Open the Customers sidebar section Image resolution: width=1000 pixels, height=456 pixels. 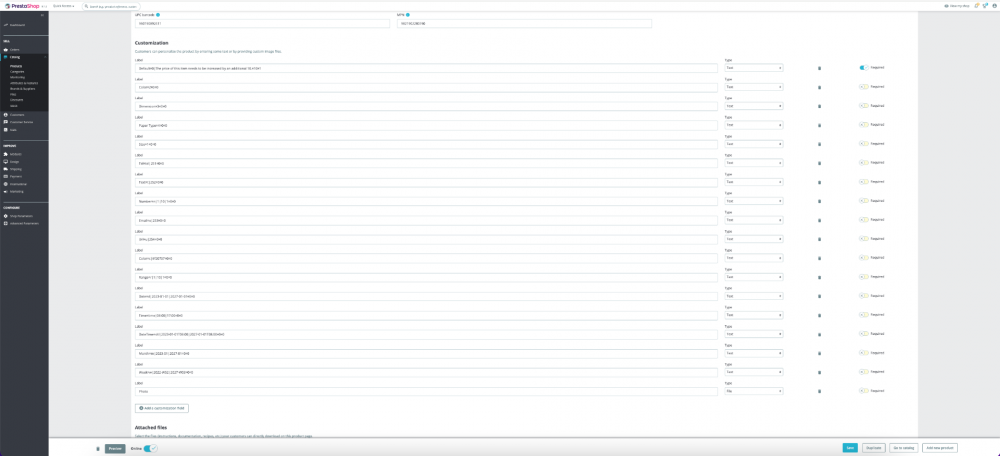point(14,115)
